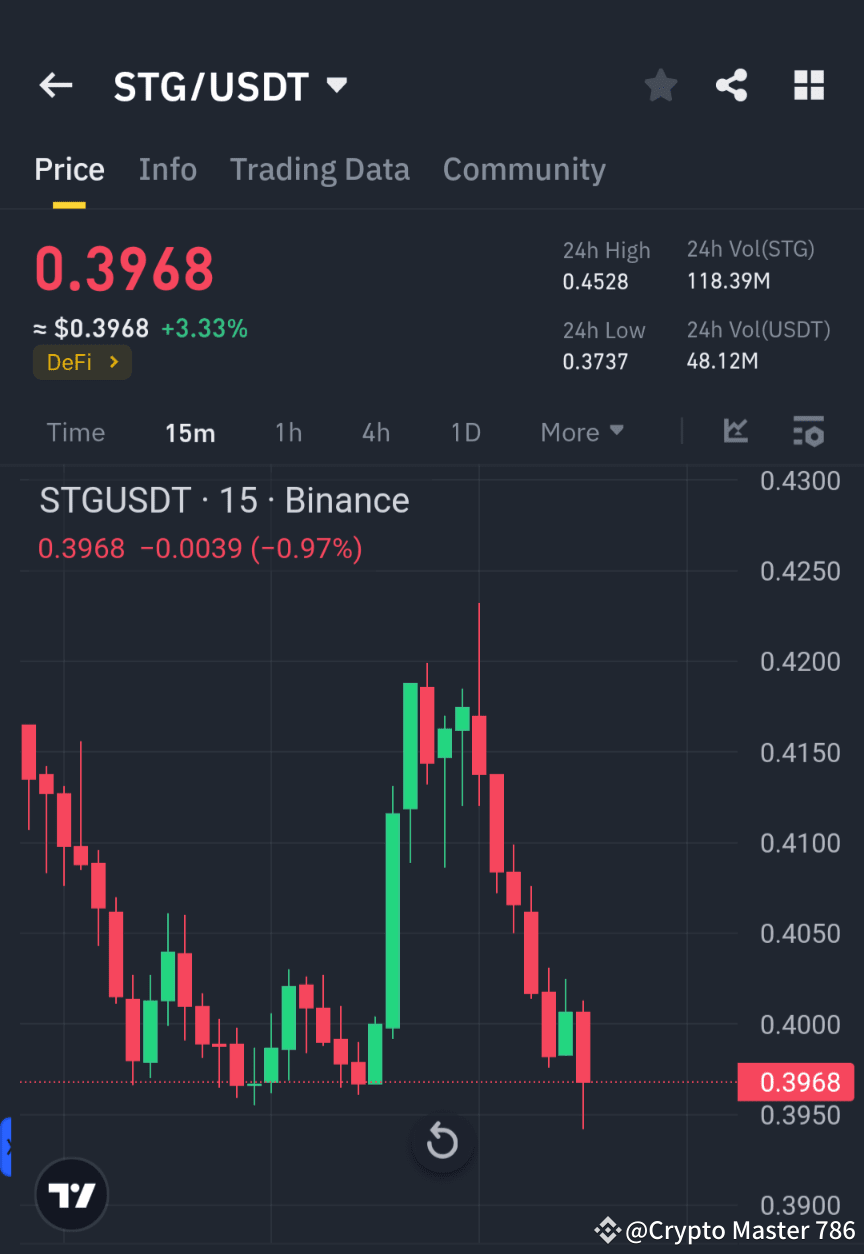The width and height of the screenshot is (864, 1254).
Task: Tap the refresh icon below the chart
Action: 441,1142
